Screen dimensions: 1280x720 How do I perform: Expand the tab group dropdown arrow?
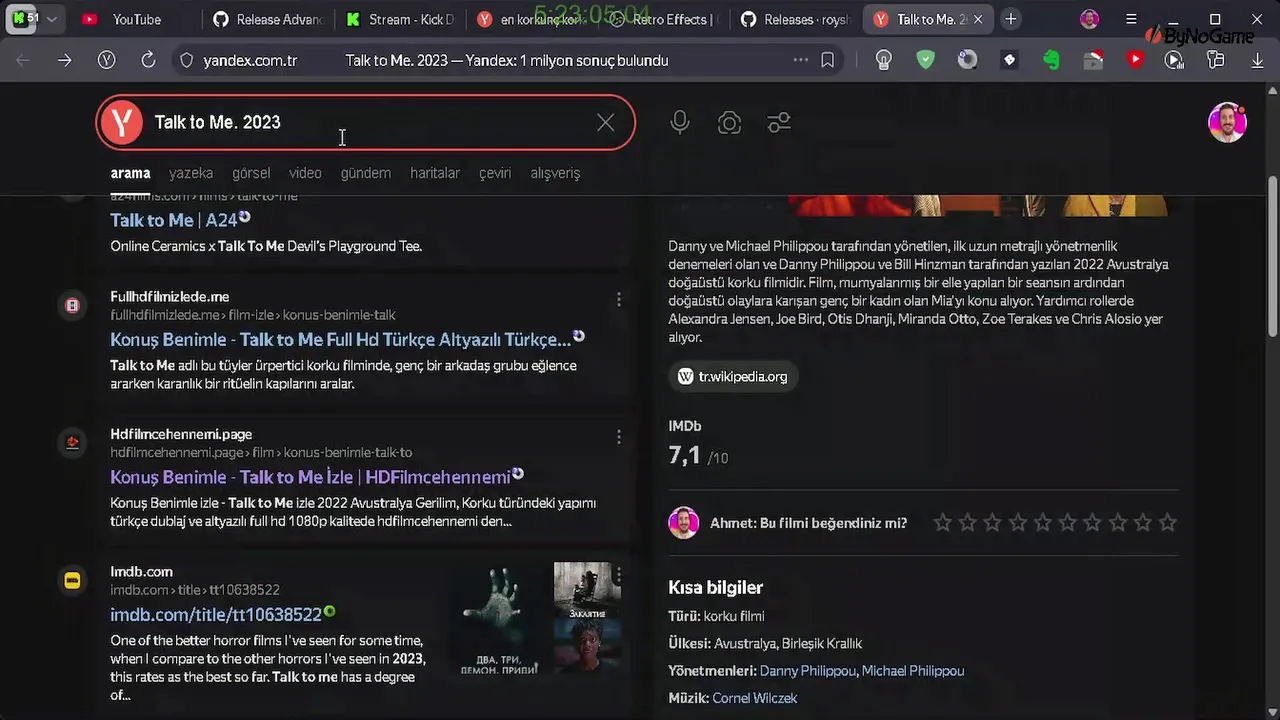[x=51, y=20]
